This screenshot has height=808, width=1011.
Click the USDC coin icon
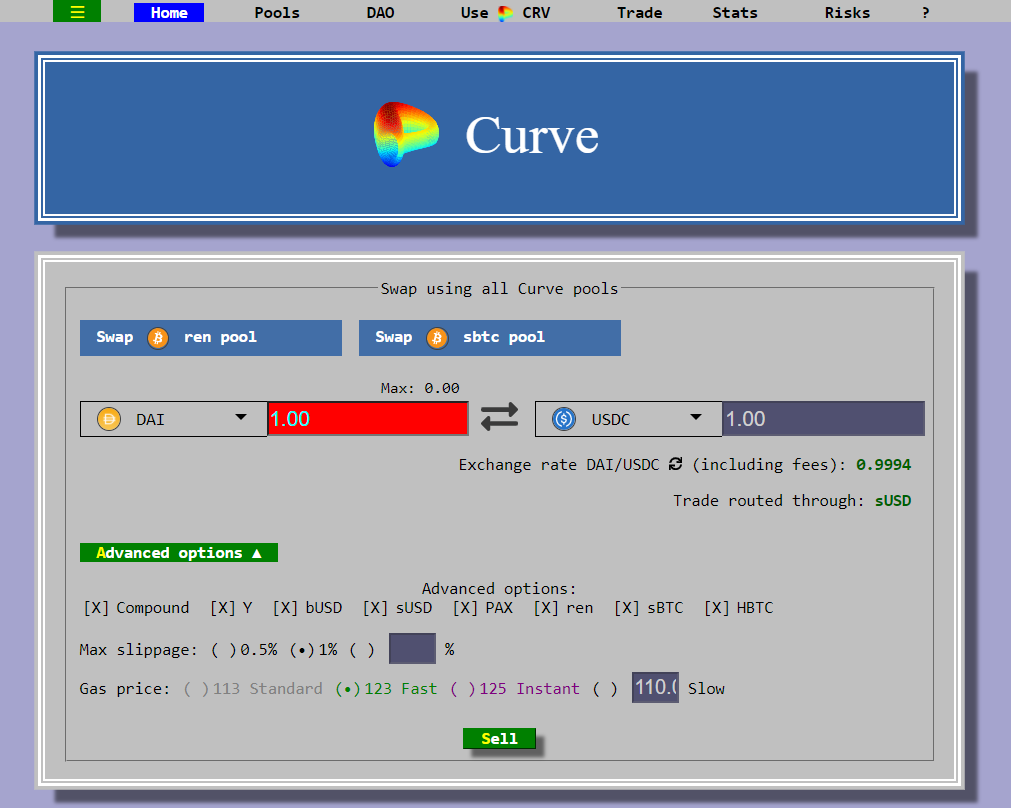pyautogui.click(x=564, y=419)
